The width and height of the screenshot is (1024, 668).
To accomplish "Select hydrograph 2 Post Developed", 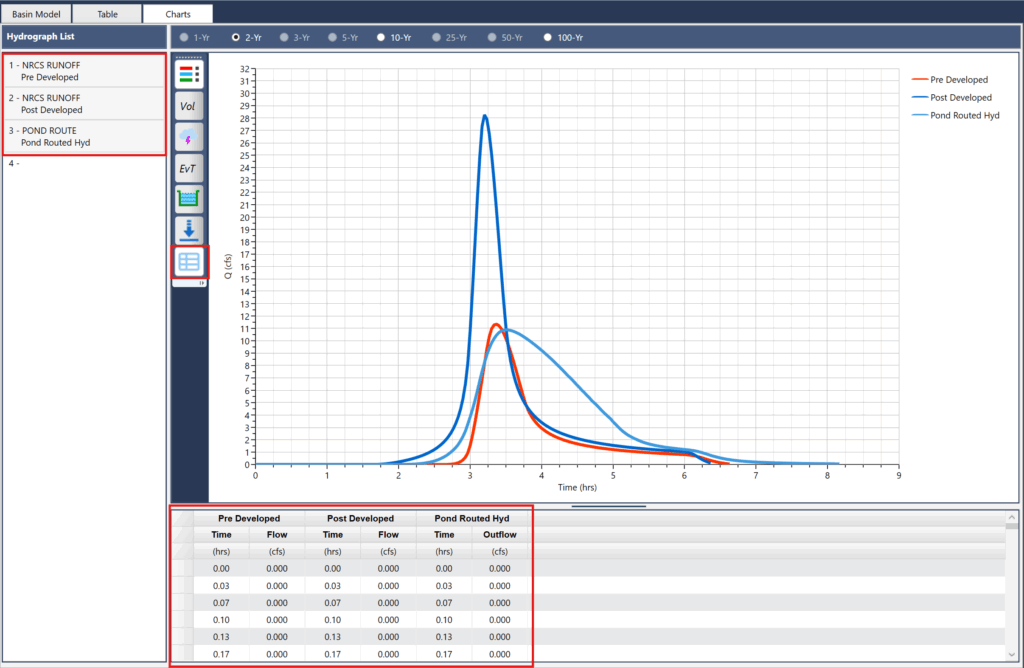I will 84,104.
